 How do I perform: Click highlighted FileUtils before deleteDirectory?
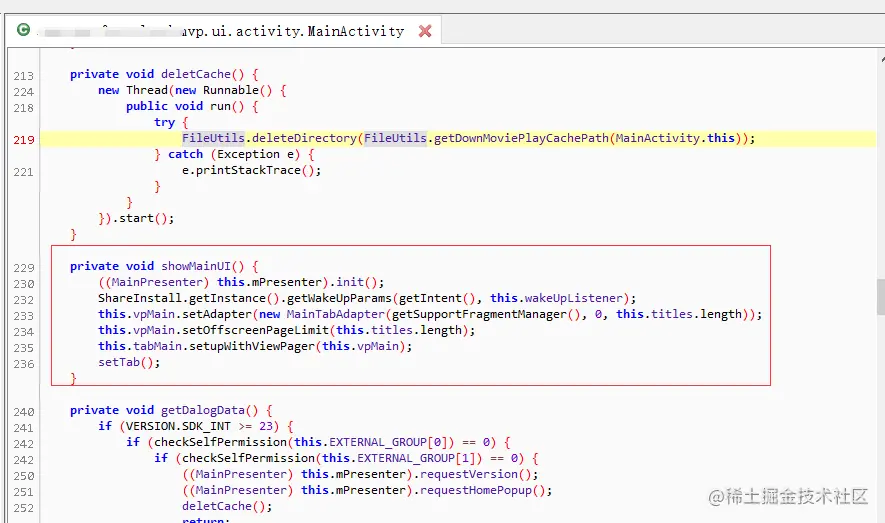point(213,138)
